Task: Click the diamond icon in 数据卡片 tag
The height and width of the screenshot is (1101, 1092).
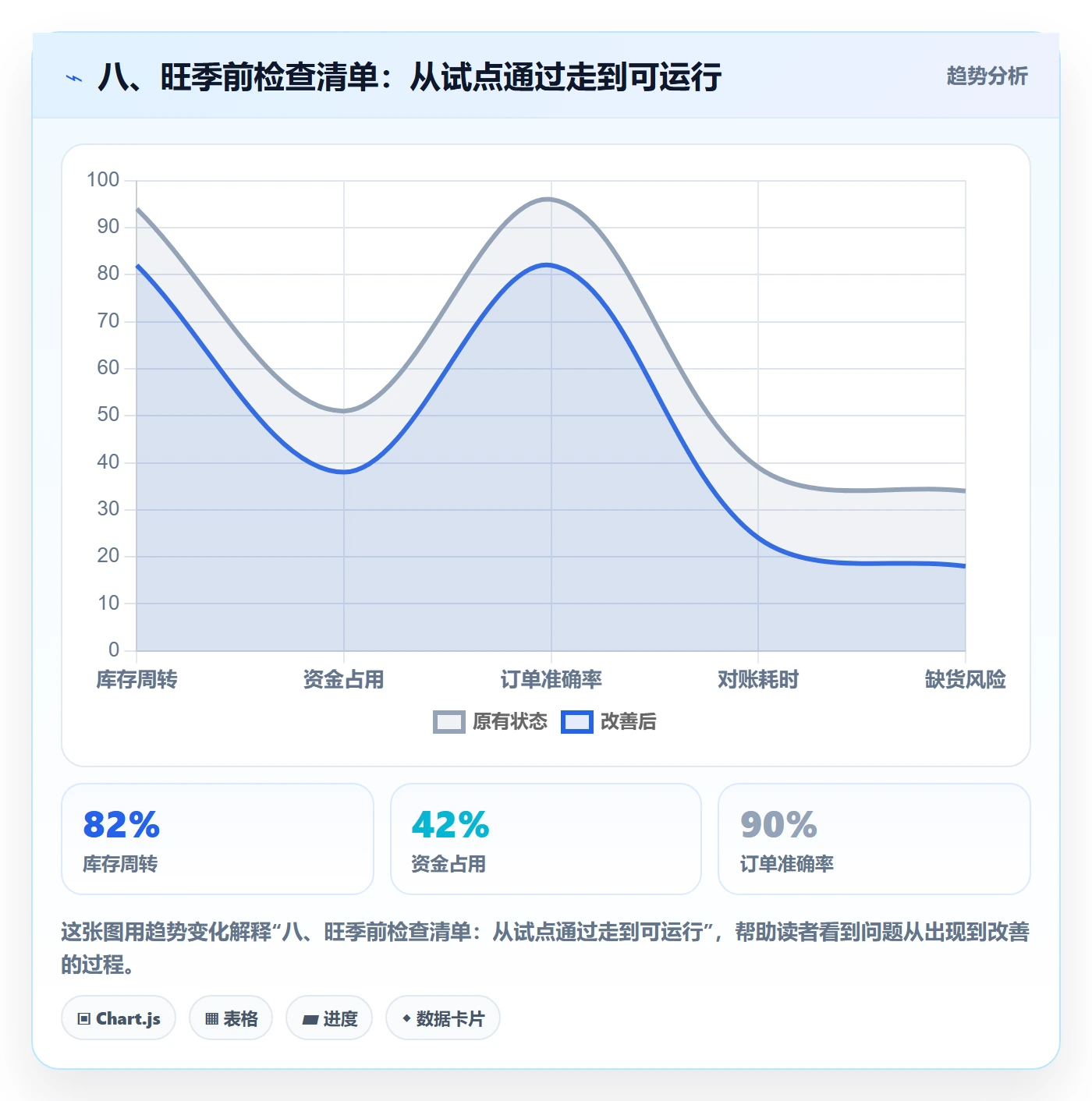Action: (406, 1018)
